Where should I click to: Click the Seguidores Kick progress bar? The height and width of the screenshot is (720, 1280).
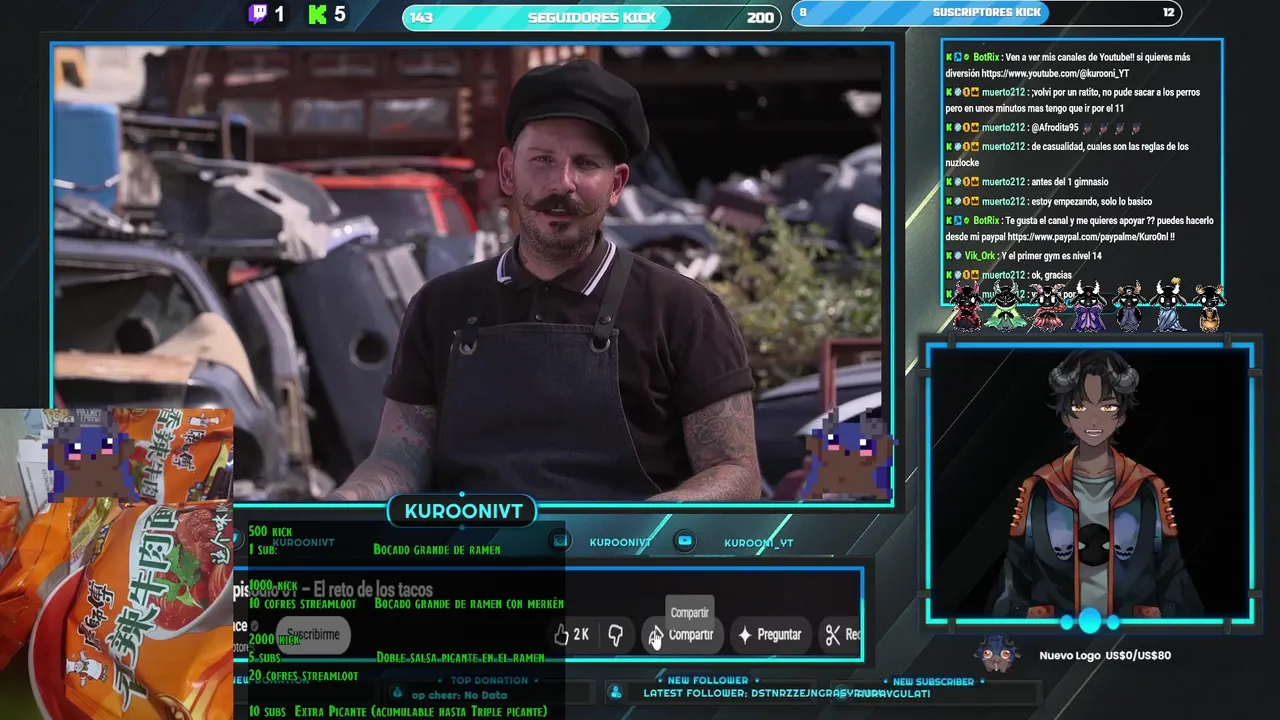click(592, 17)
